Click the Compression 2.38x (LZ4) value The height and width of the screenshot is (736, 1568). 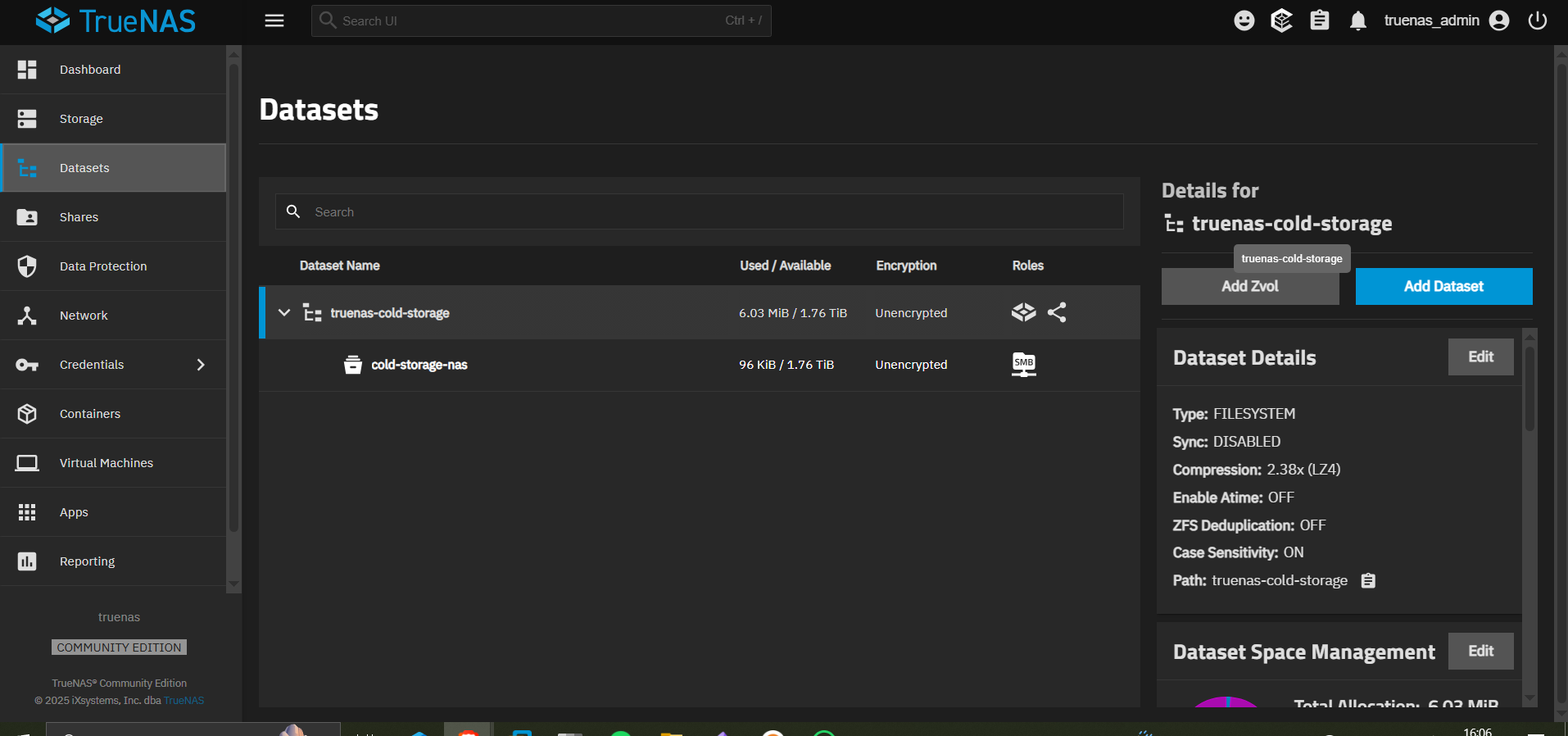coord(1303,470)
